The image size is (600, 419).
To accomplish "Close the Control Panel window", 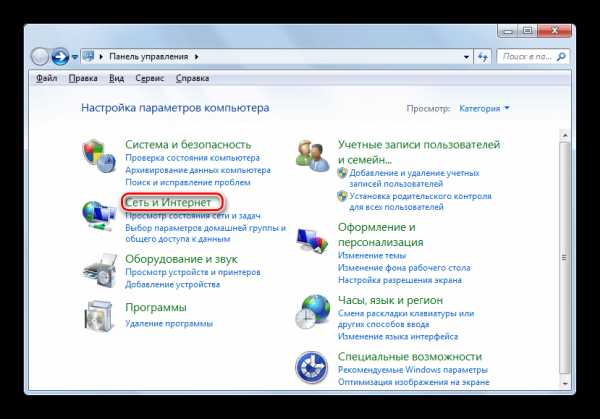I will click(554, 31).
